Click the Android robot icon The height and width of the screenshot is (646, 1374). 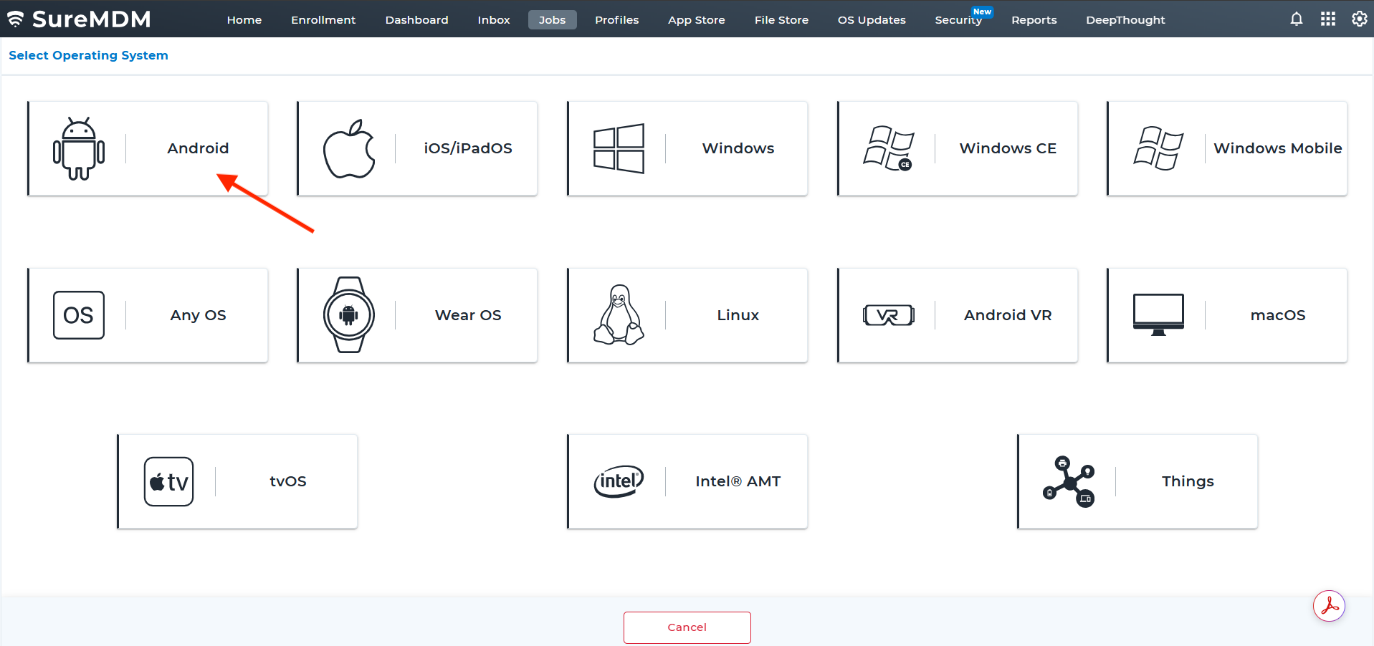pyautogui.click(x=78, y=148)
